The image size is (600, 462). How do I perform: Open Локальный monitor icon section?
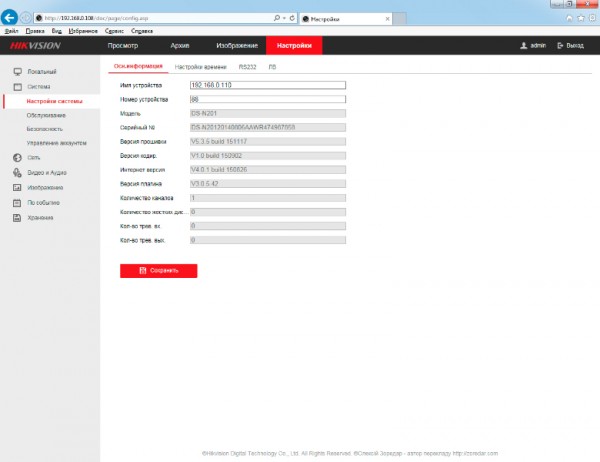17,72
